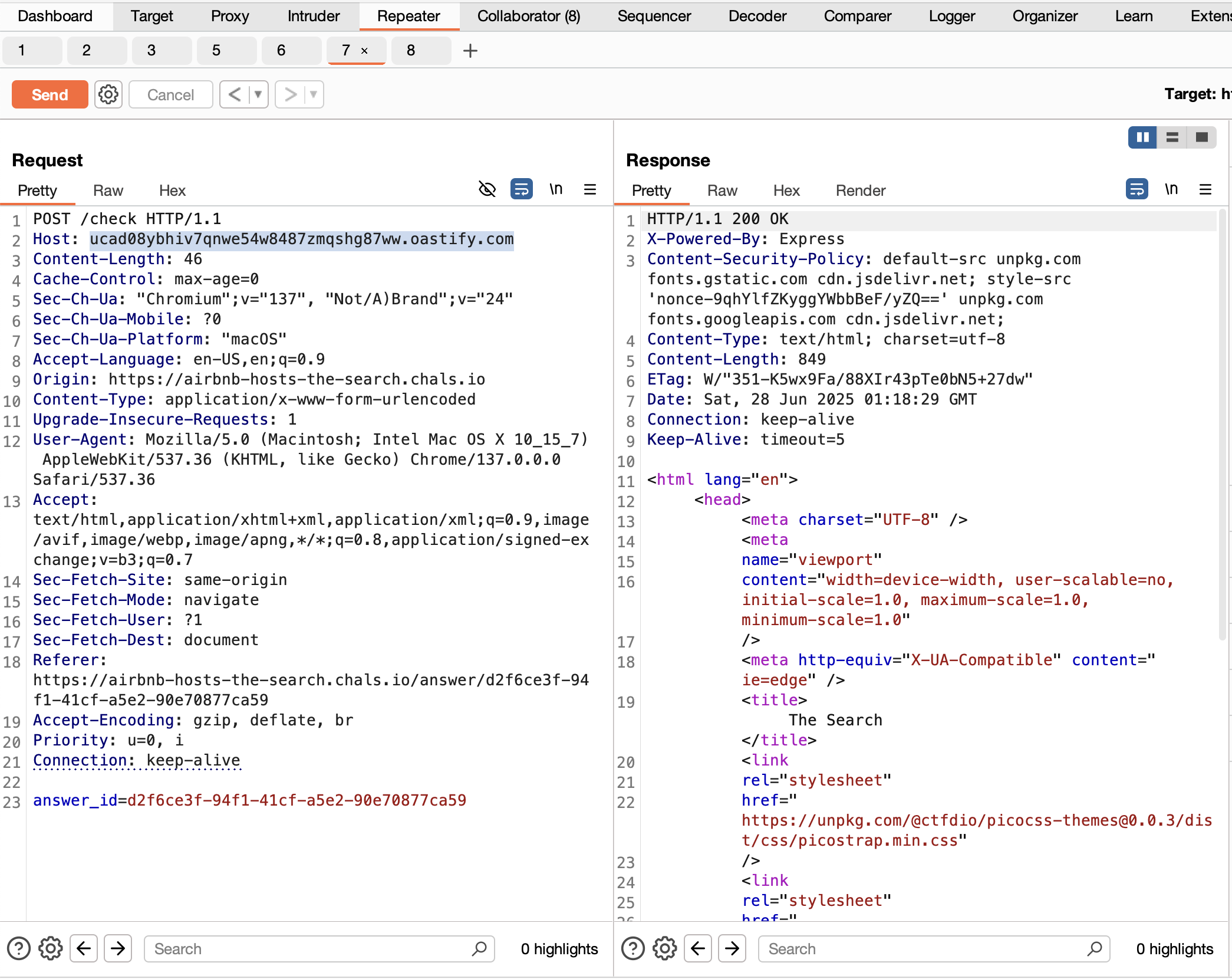Go to previous request in history
This screenshot has height=979, width=1232.
coord(235,94)
